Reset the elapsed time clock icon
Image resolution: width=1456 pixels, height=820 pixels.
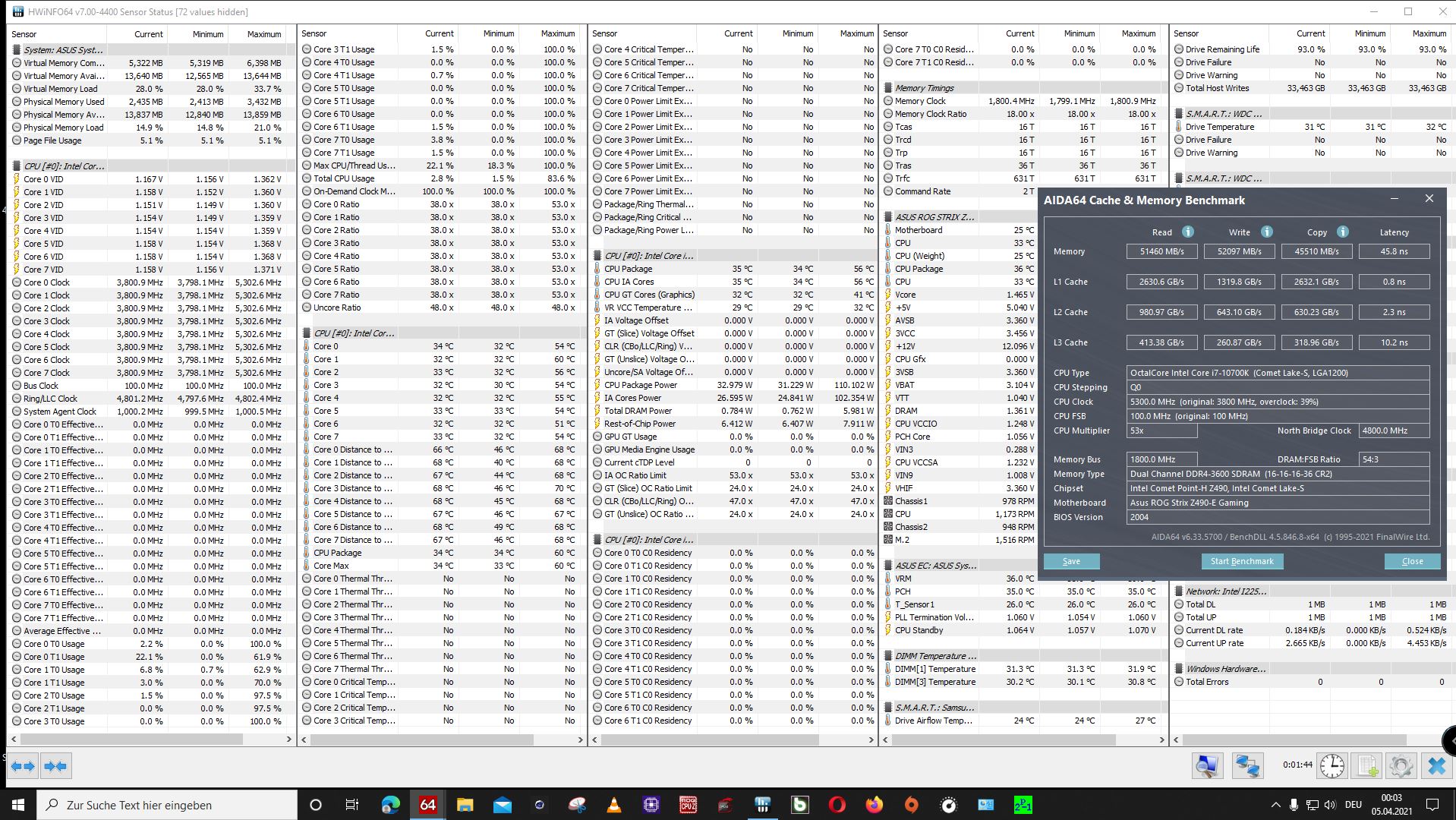(1332, 765)
